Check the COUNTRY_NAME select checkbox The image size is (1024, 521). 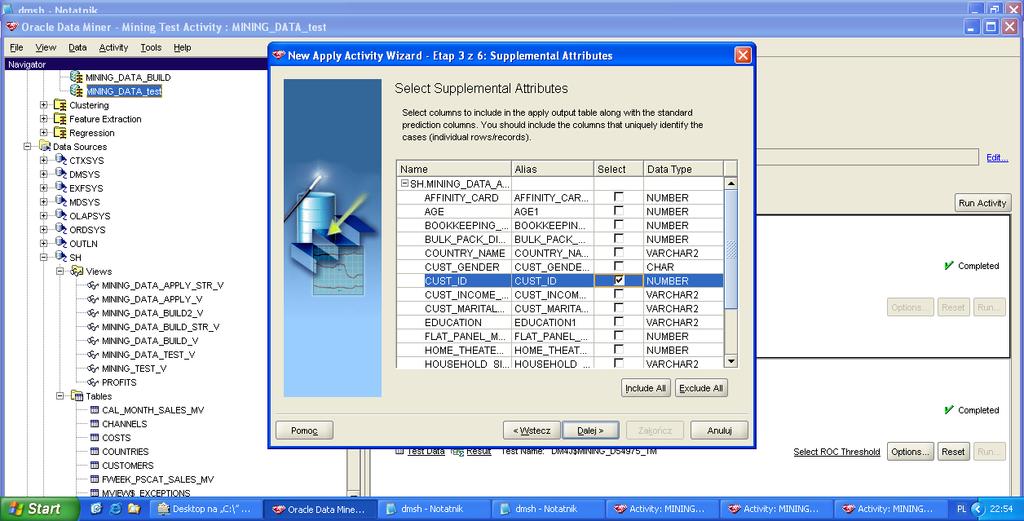[618, 252]
